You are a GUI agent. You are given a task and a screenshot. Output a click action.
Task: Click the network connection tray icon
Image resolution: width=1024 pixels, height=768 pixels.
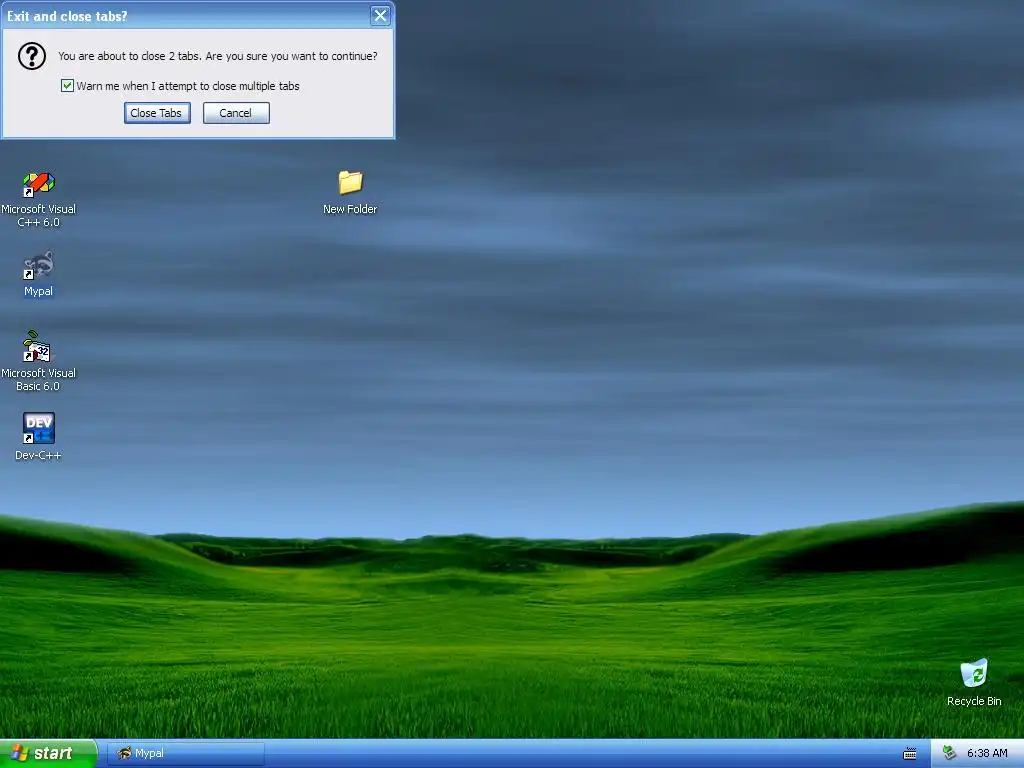(950, 753)
